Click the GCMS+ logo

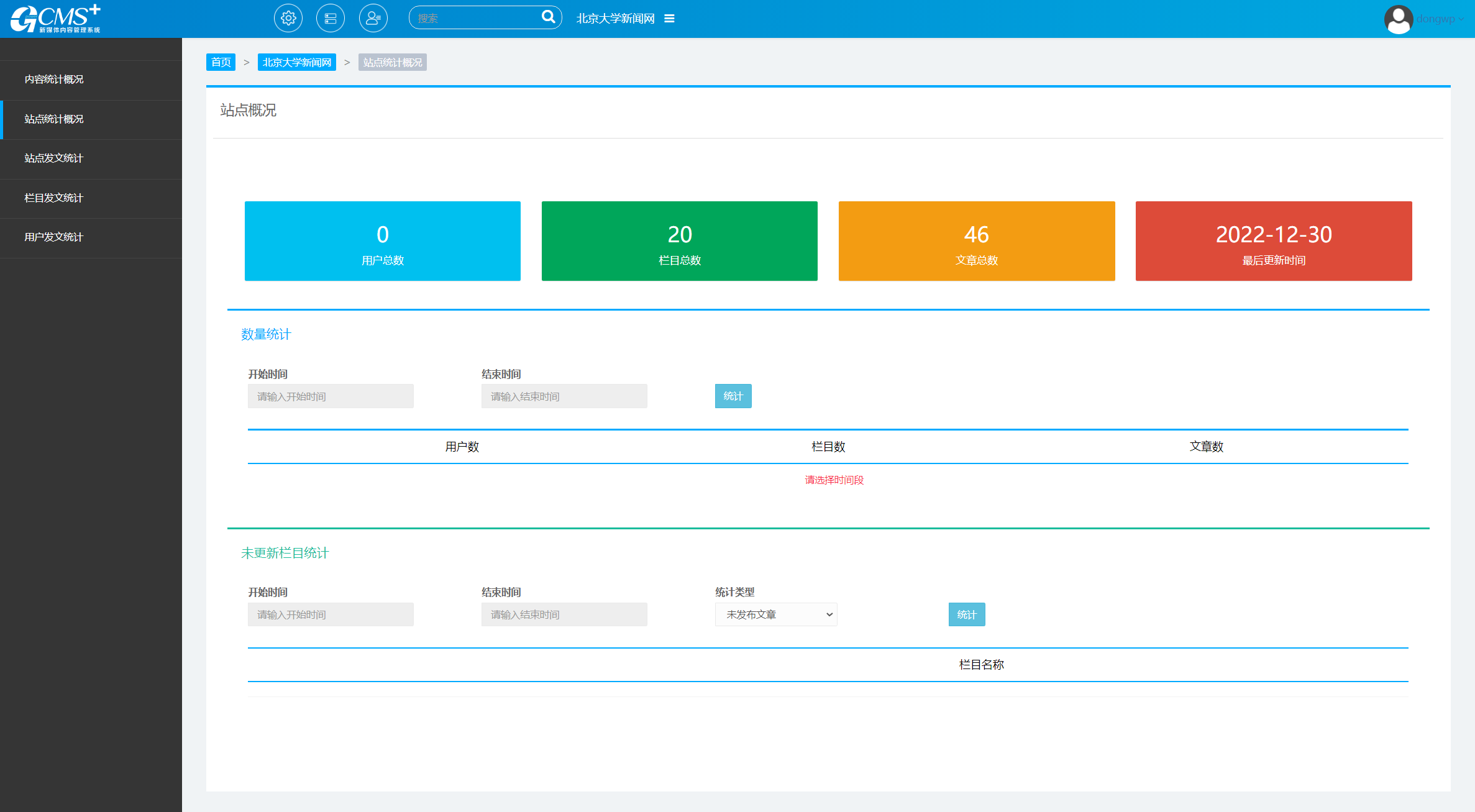(x=55, y=19)
